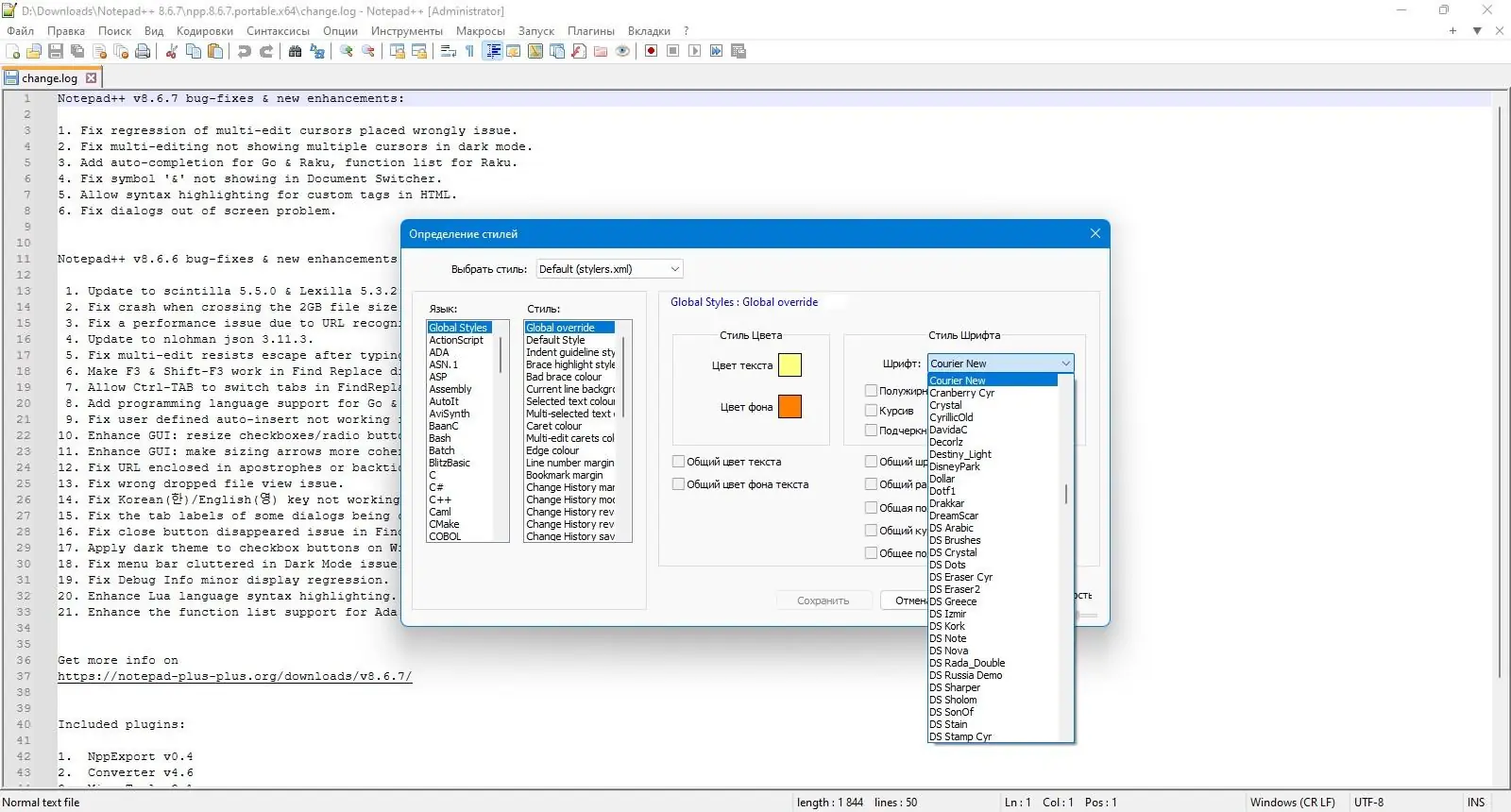
Task: Open the Выбрать стиль theme dropdown
Action: 609,269
